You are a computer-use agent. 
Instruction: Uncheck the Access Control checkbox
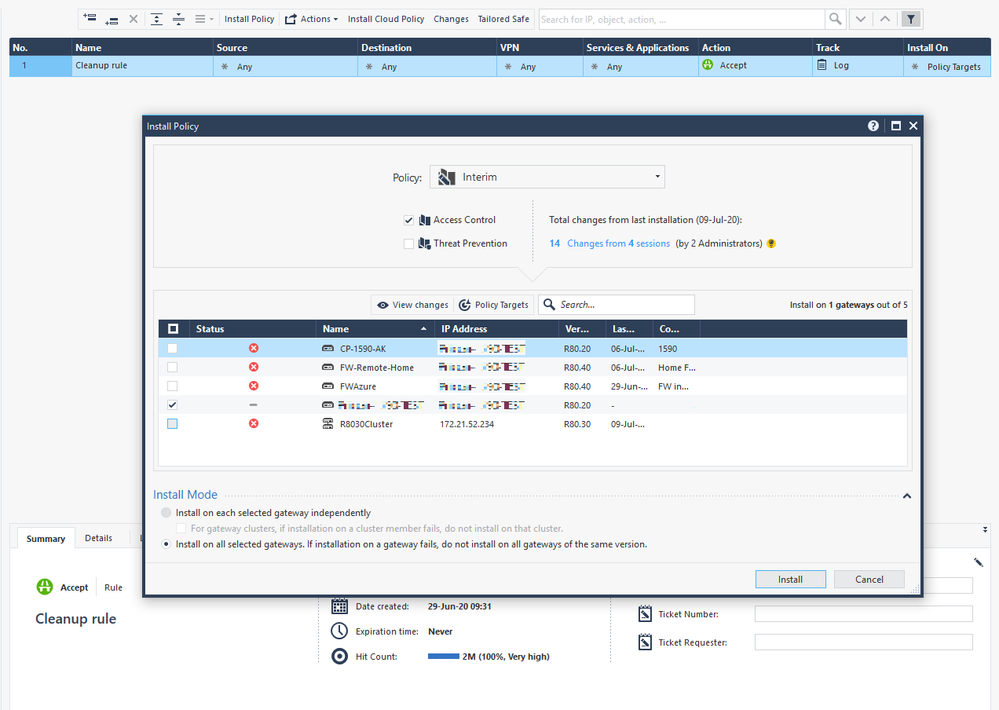coord(409,220)
